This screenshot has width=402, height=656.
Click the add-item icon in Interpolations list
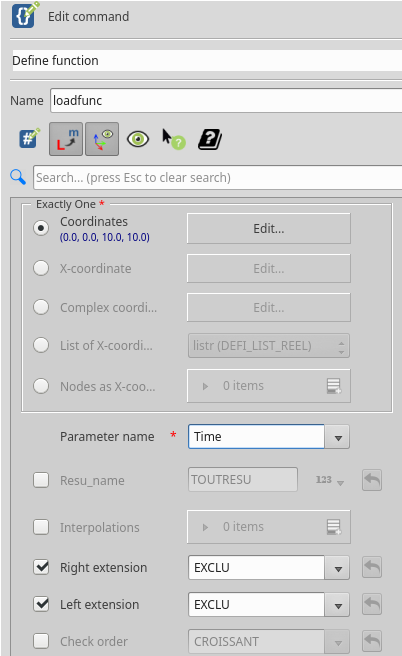click(334, 527)
